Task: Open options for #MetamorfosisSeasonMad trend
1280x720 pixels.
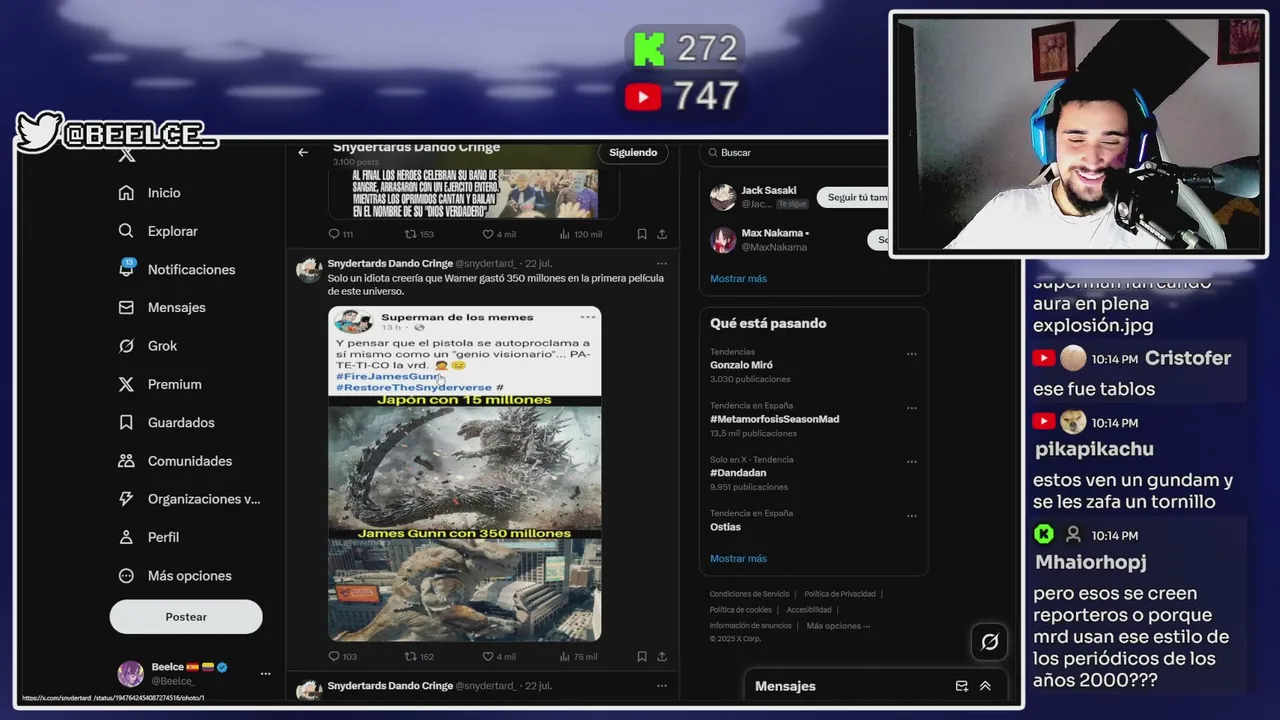Action: [911, 408]
